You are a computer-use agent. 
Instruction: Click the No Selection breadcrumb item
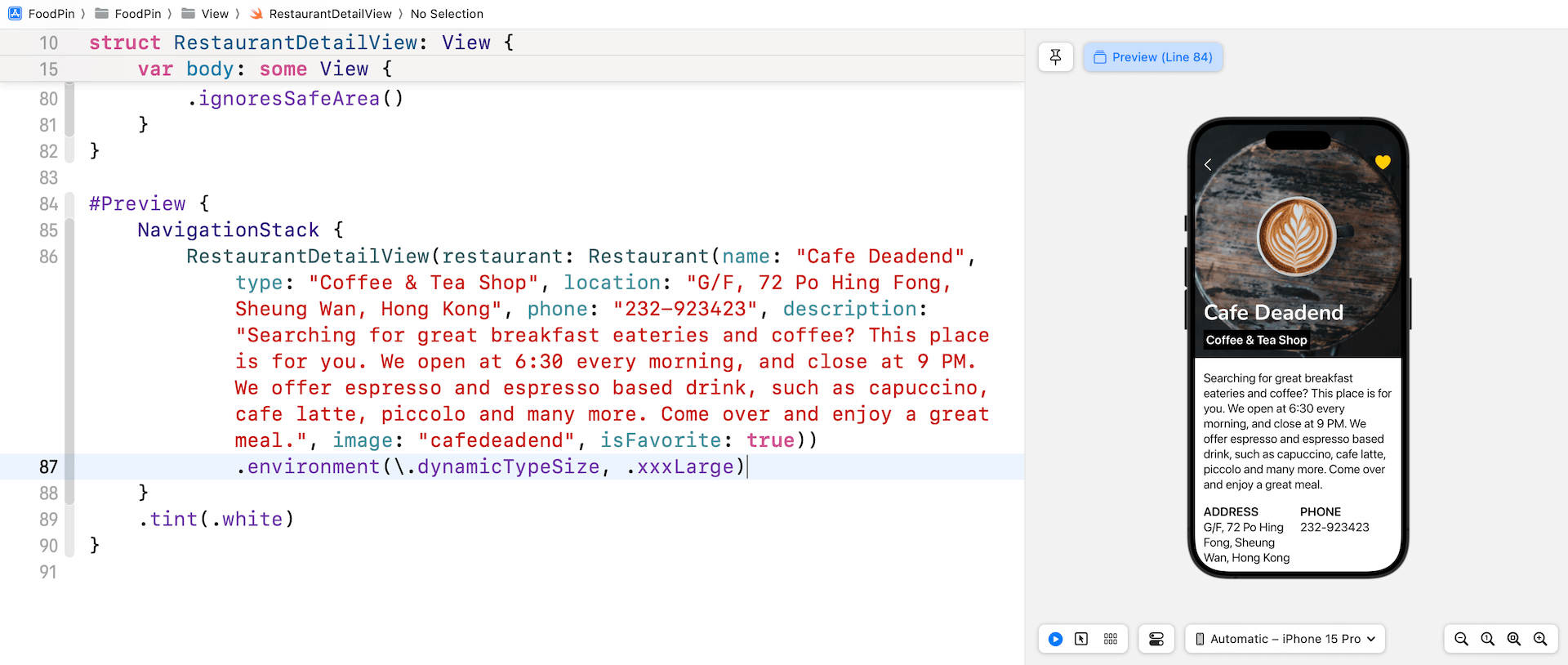pos(447,14)
